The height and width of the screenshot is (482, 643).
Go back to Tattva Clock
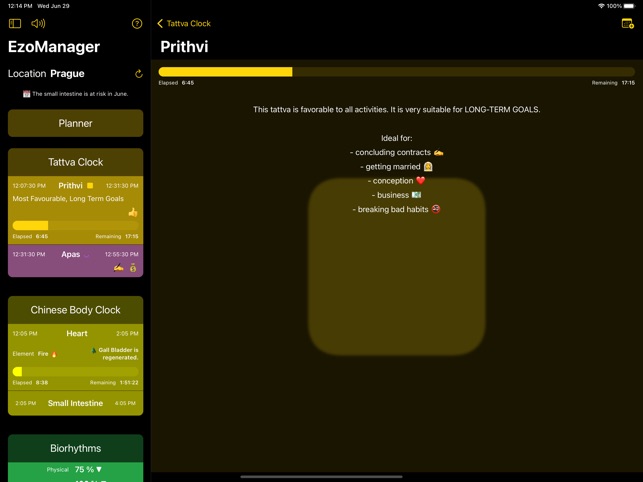[184, 23]
